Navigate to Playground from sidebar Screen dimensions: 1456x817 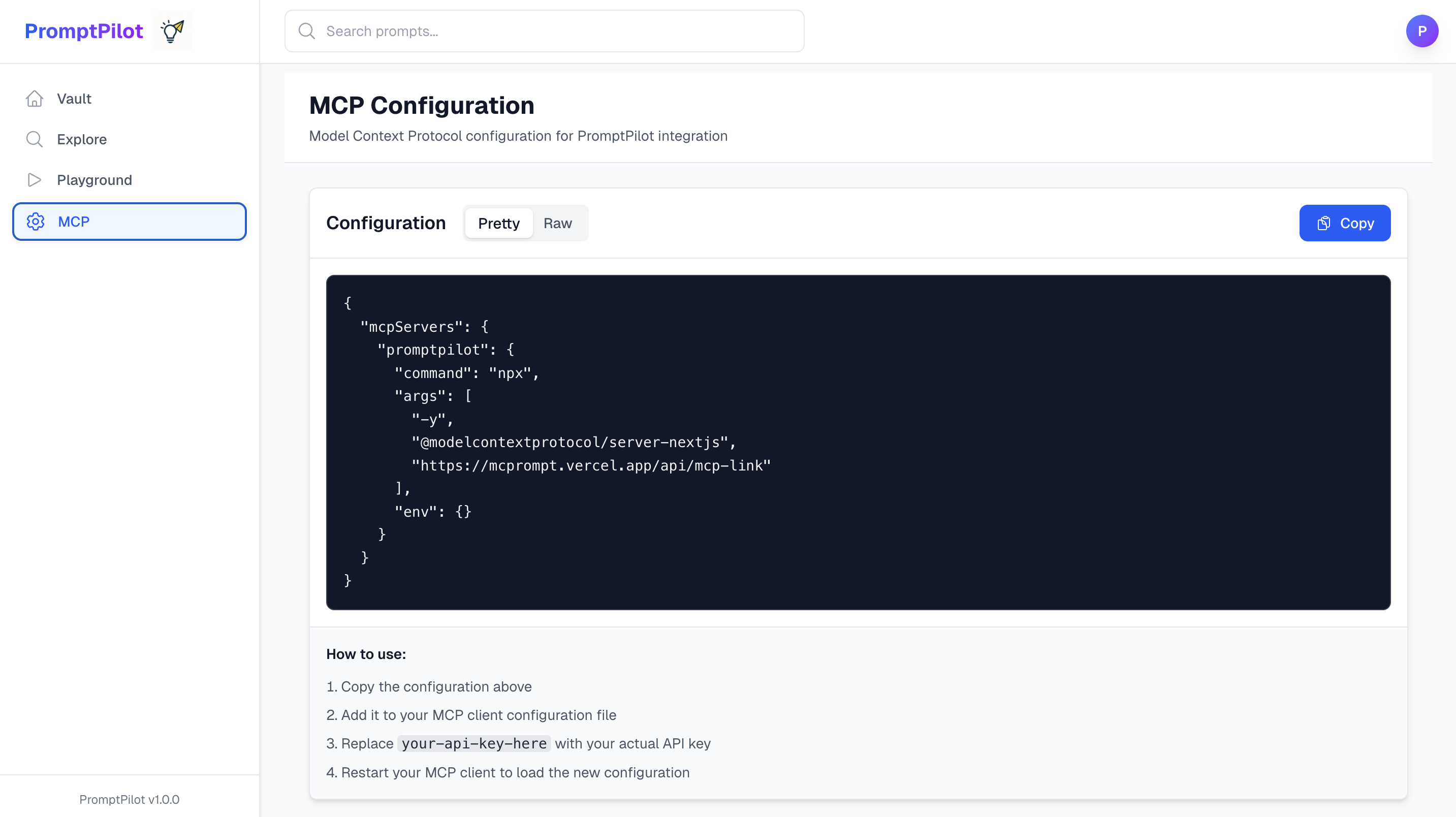pyautogui.click(x=94, y=180)
